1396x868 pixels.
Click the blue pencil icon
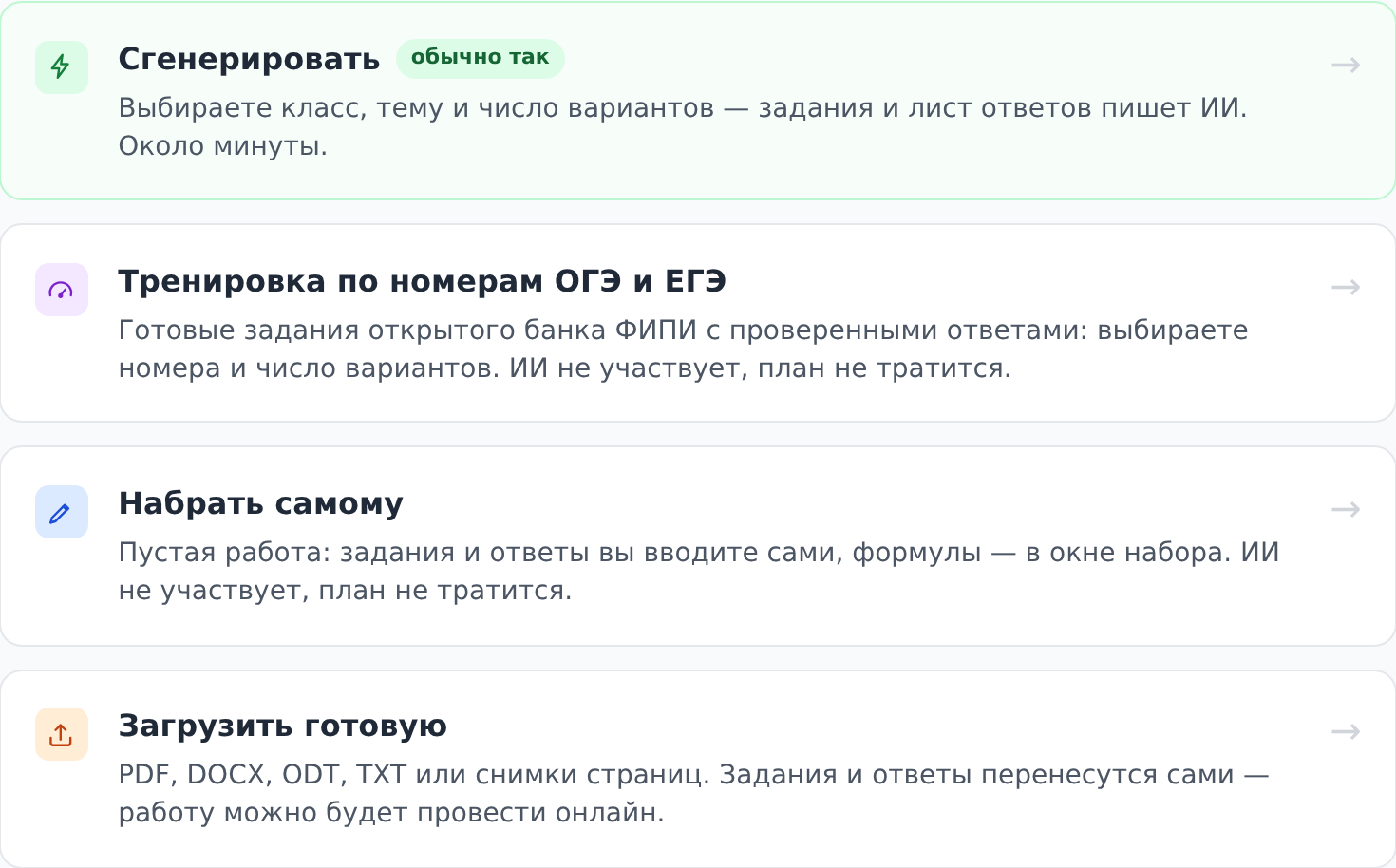click(61, 512)
